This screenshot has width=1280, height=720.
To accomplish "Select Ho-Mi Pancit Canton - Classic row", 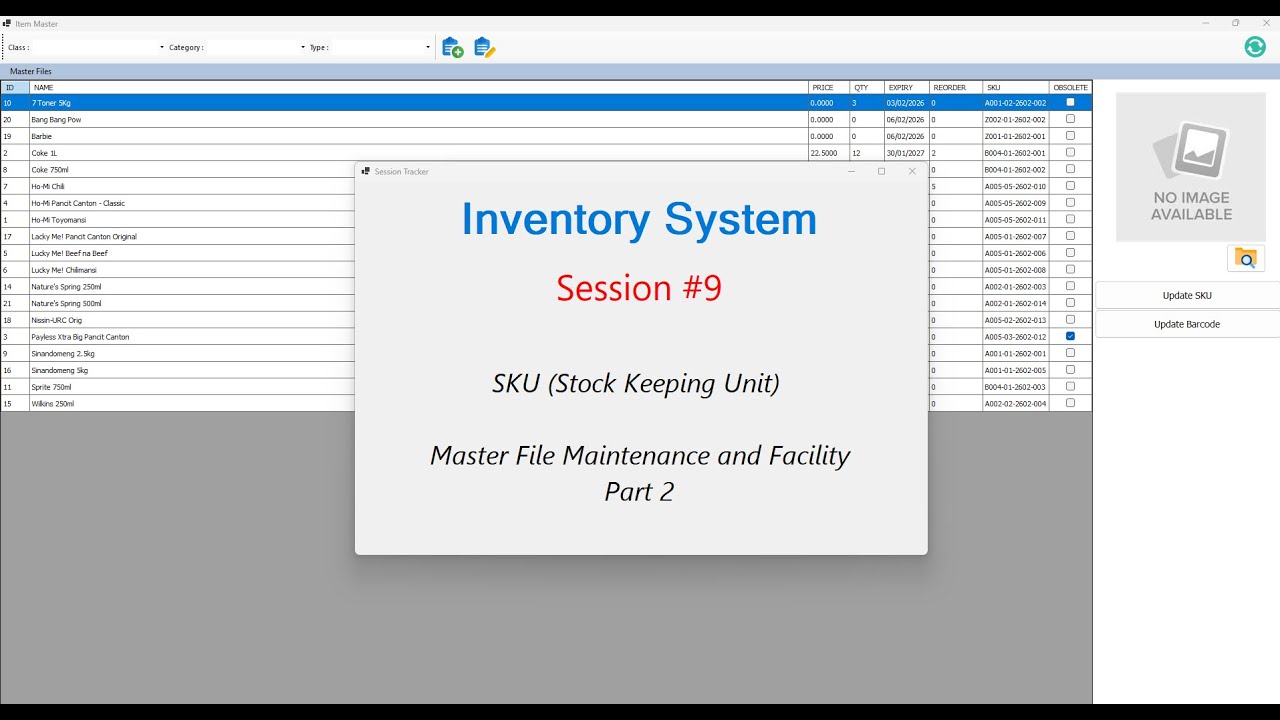I will (178, 203).
